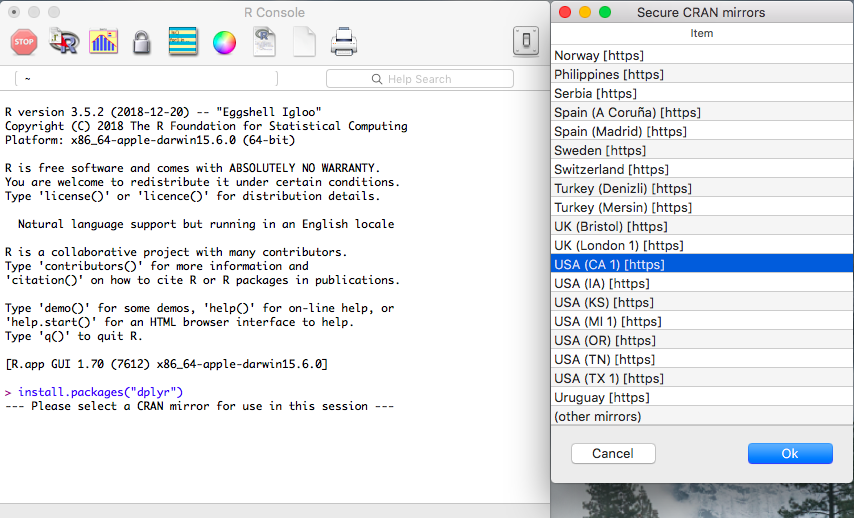Select USA (TN) [https] mirror

tap(702, 359)
